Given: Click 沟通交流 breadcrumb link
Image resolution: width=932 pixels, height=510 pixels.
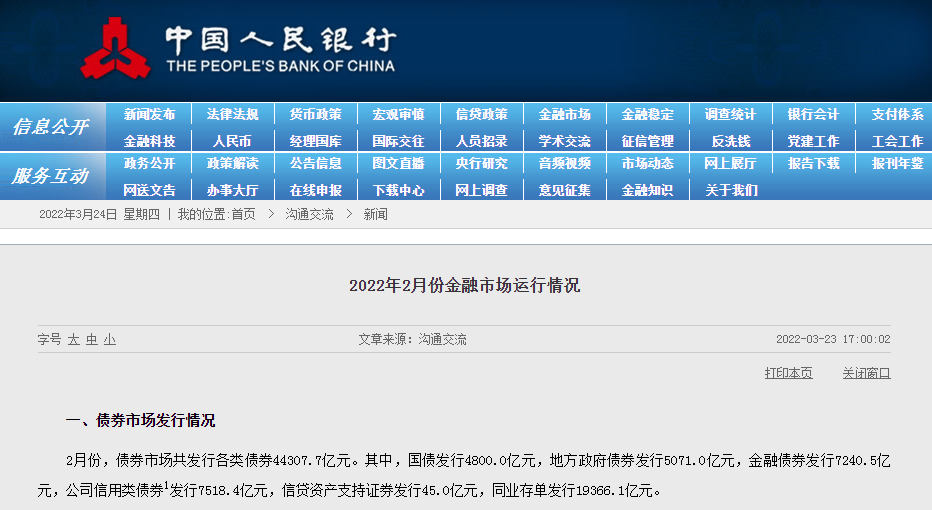Looking at the screenshot, I should click(309, 215).
